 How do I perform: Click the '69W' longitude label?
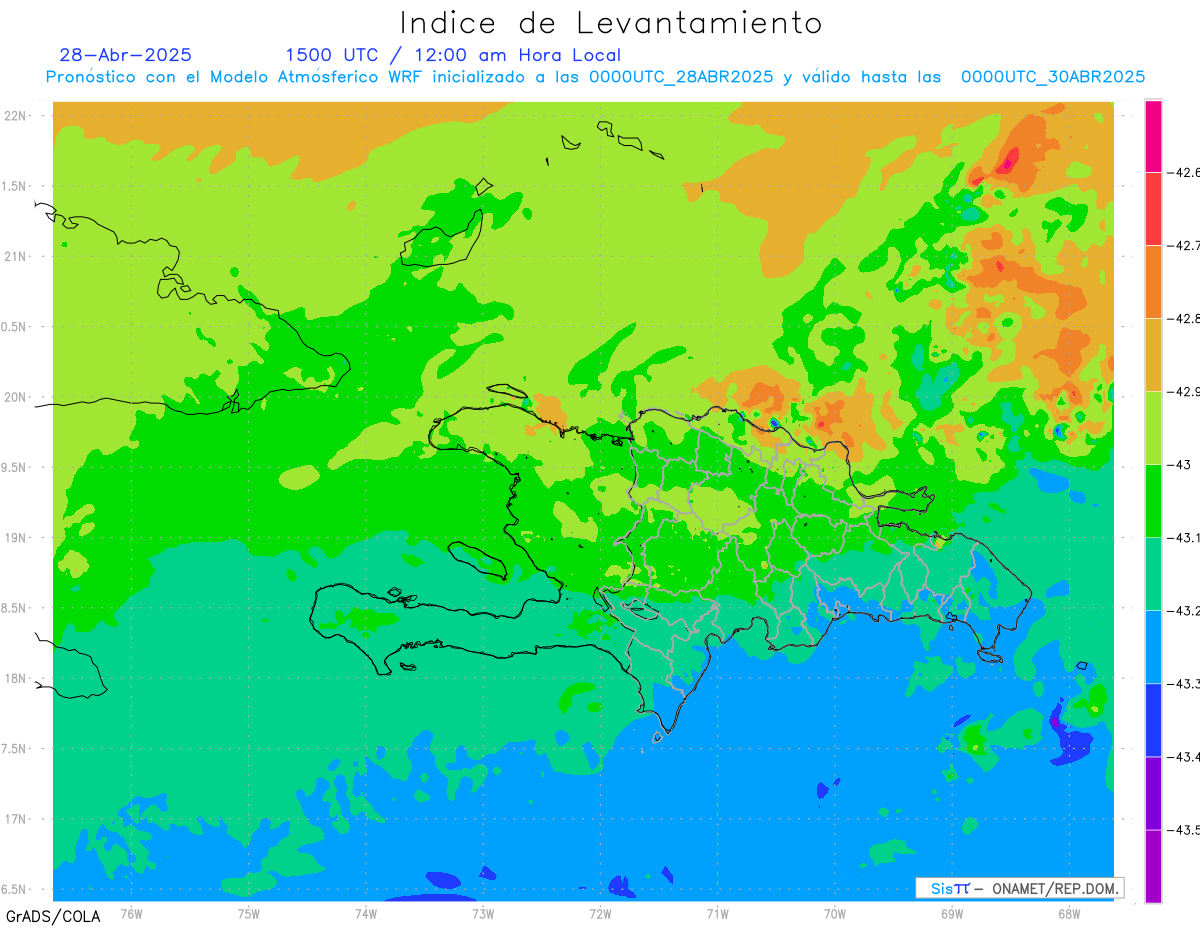pyautogui.click(x=952, y=914)
